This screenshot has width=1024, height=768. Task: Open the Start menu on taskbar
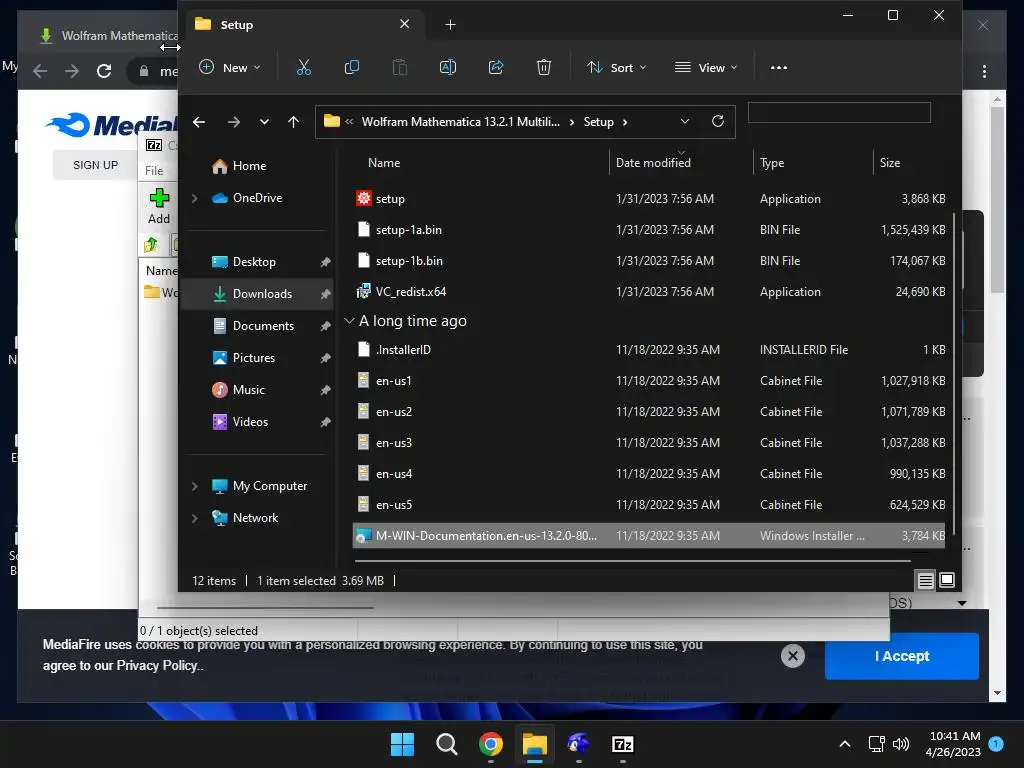point(402,744)
